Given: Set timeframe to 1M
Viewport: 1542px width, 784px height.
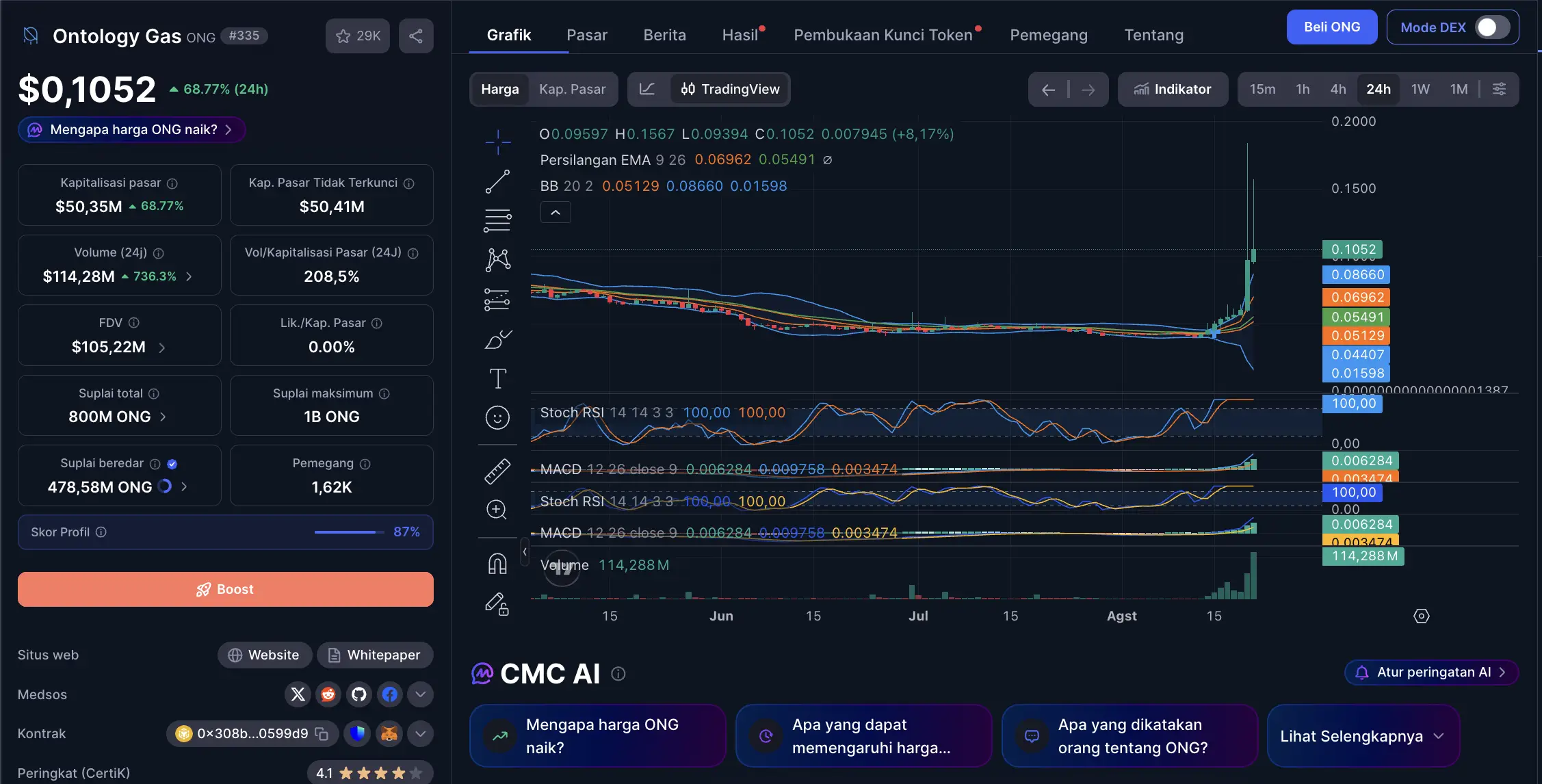Looking at the screenshot, I should (1459, 89).
